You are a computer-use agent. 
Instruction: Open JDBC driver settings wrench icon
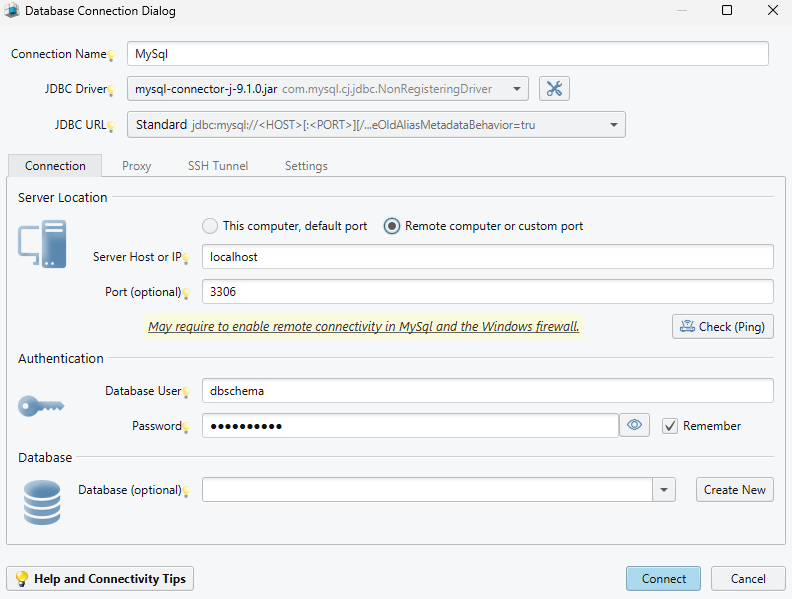pyautogui.click(x=554, y=89)
